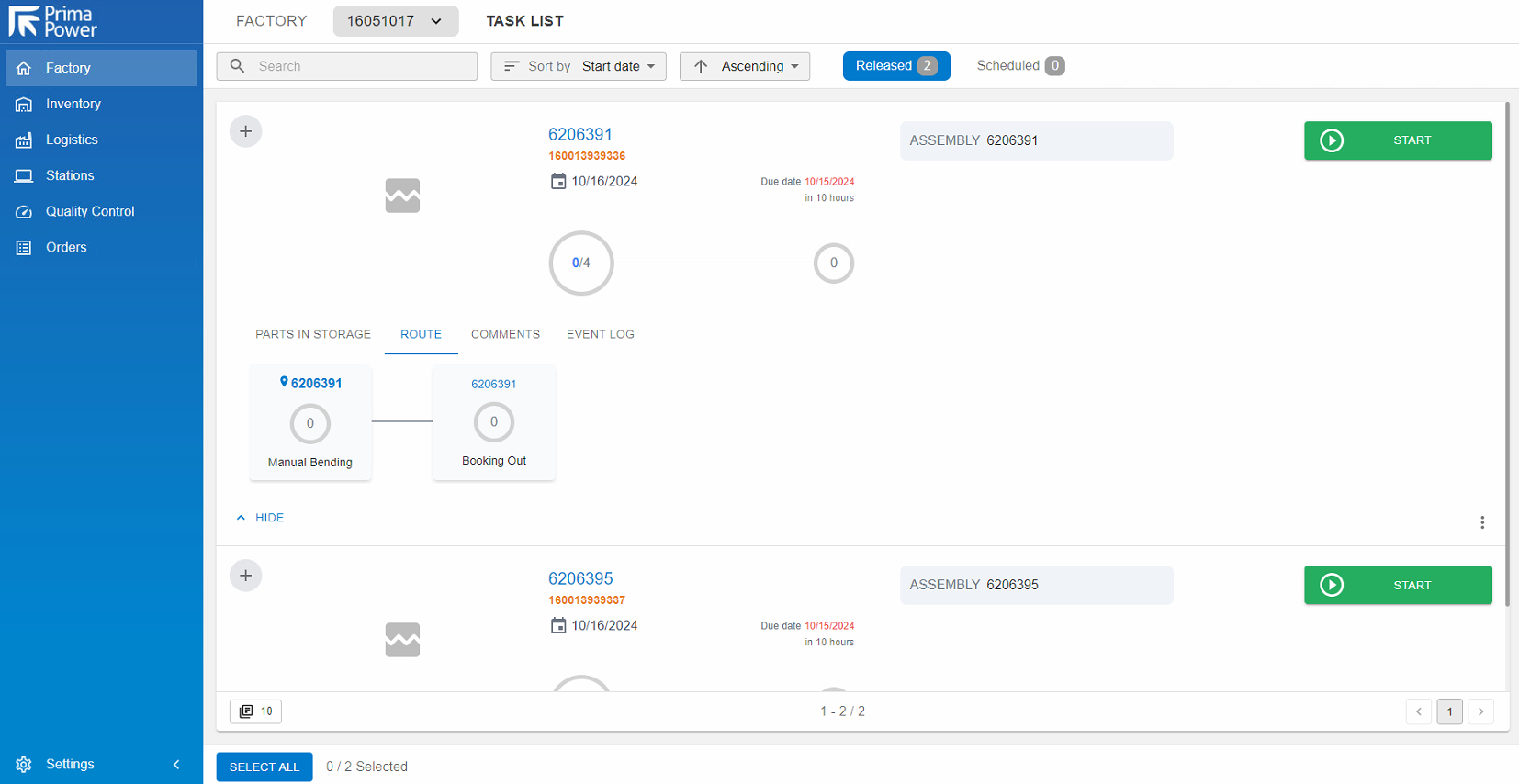Navigate to Orders in sidebar

coord(66,247)
